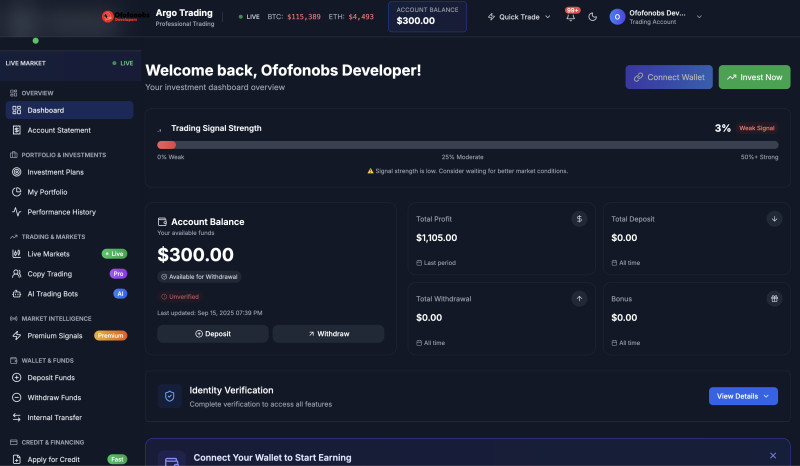The height and width of the screenshot is (466, 800).
Task: Expand the Ofofonobs Developer account menu
Action: tap(656, 17)
